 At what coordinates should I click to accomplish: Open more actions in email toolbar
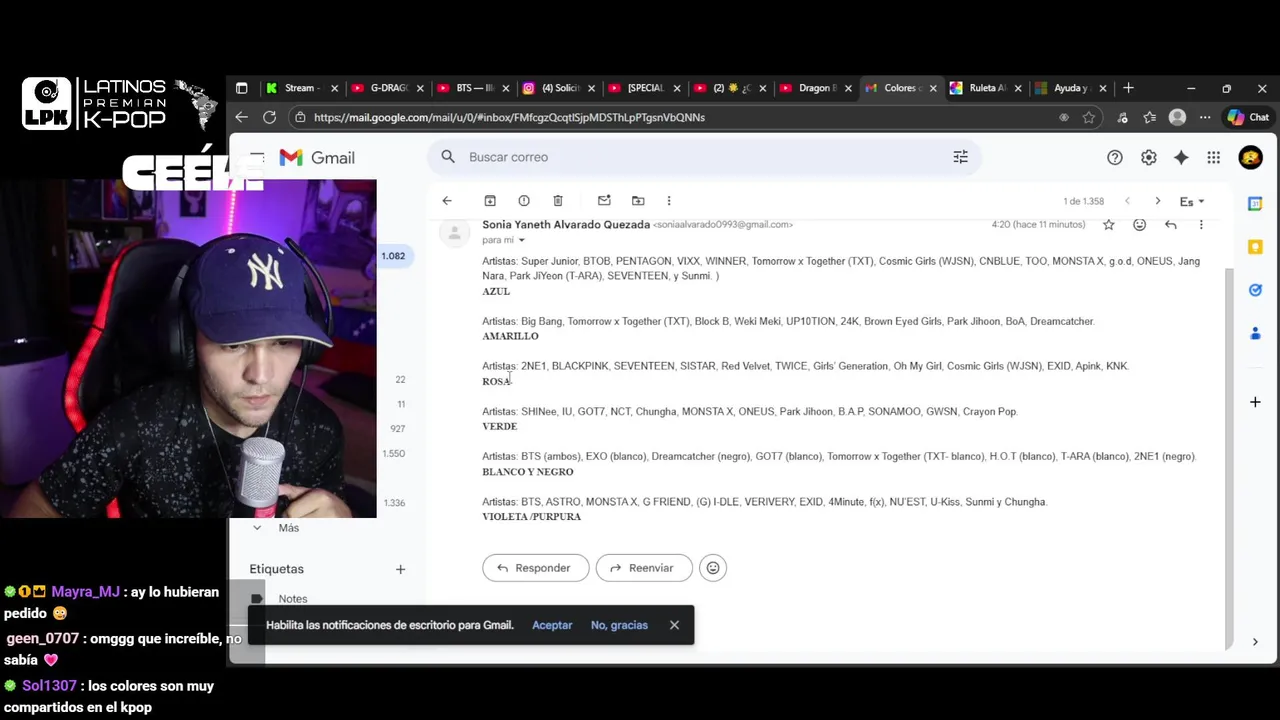669,201
